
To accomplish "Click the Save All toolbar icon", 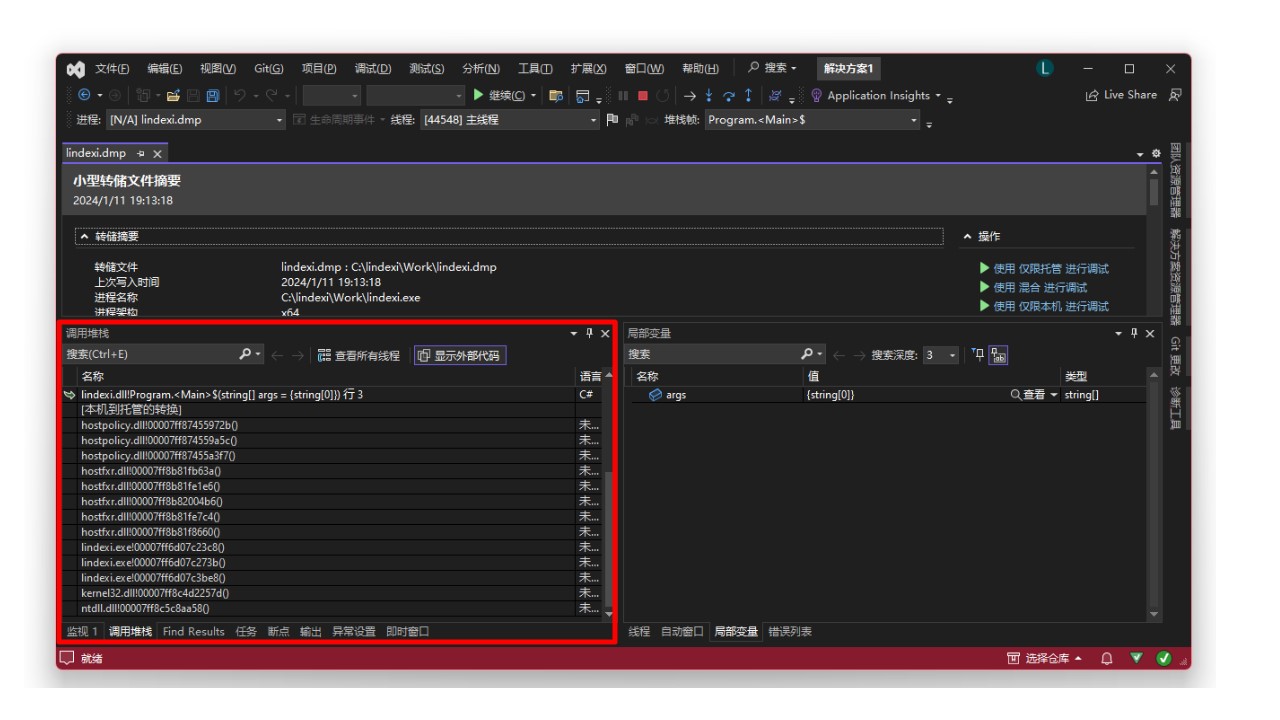I will coord(212,96).
